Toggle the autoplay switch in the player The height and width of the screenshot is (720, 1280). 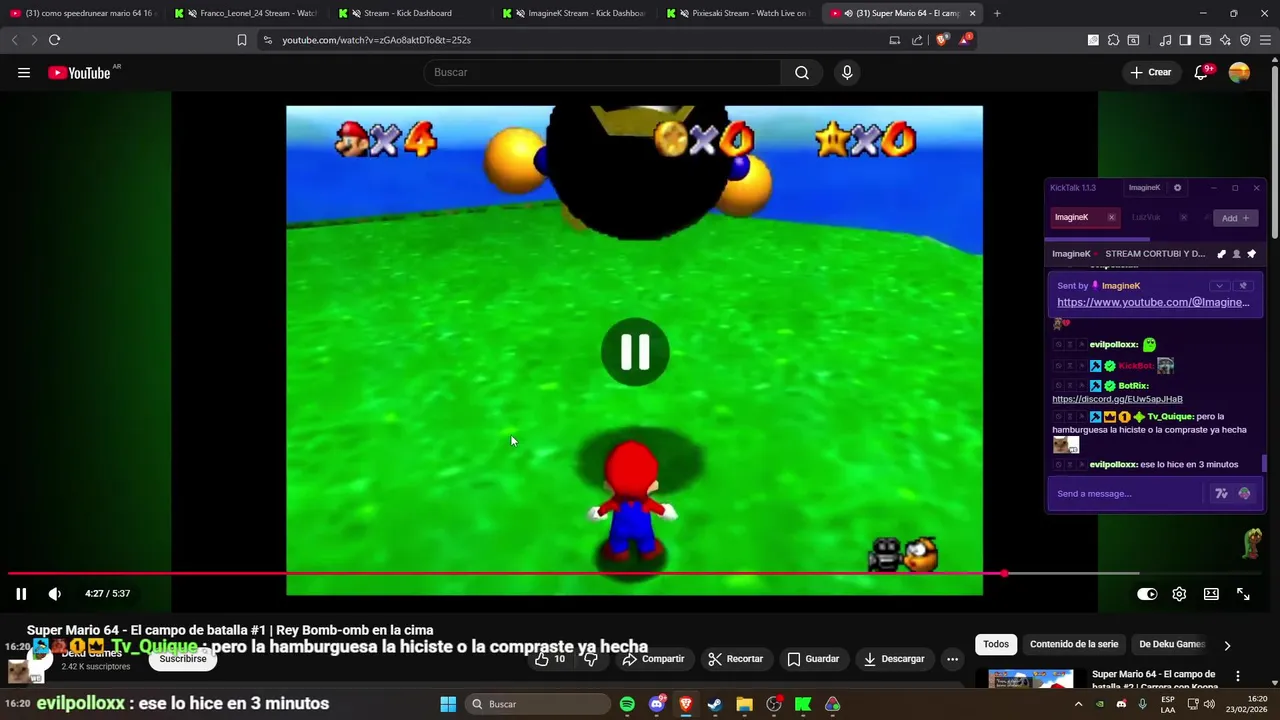point(1147,594)
